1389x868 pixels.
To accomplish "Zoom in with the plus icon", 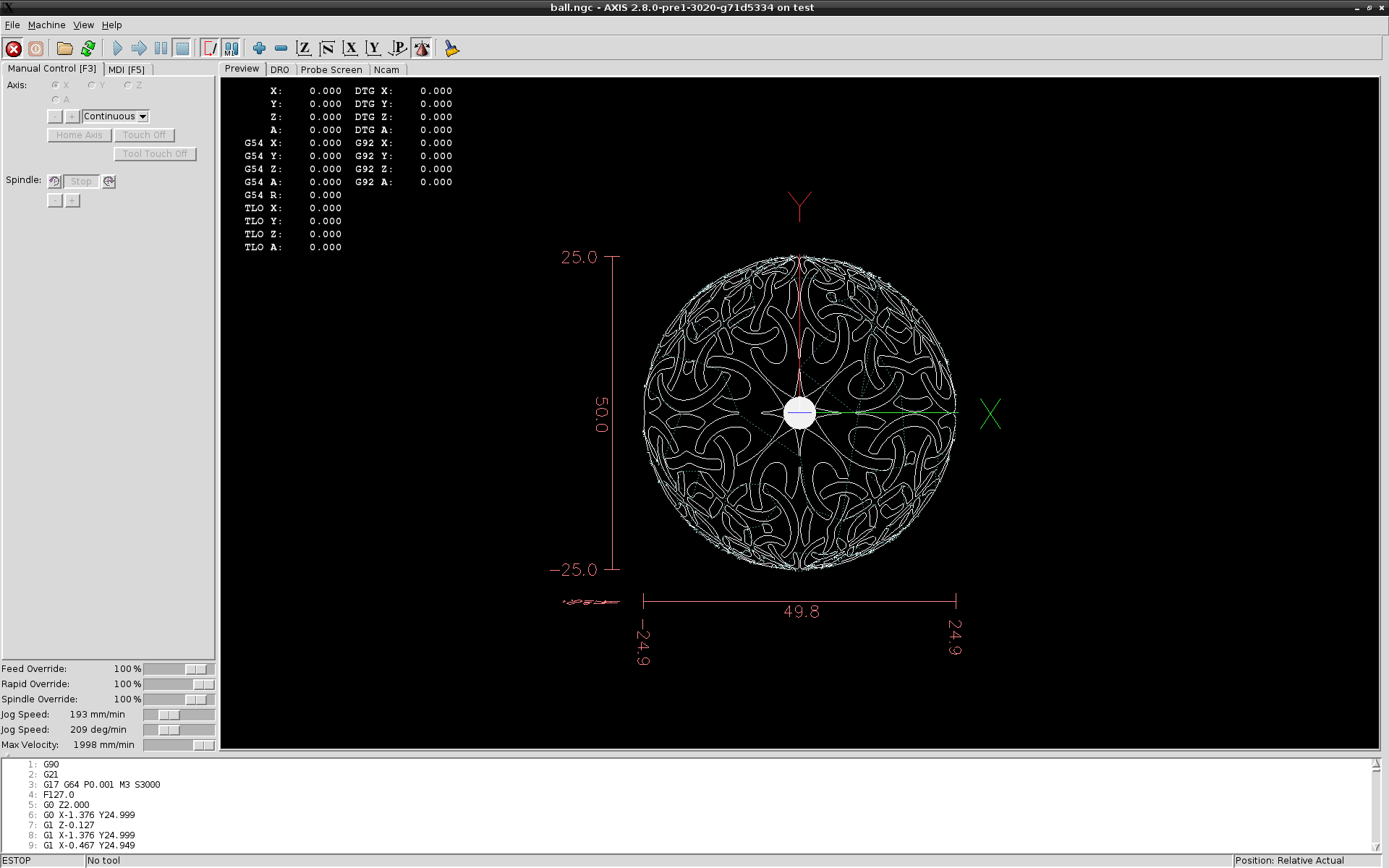I will (259, 48).
